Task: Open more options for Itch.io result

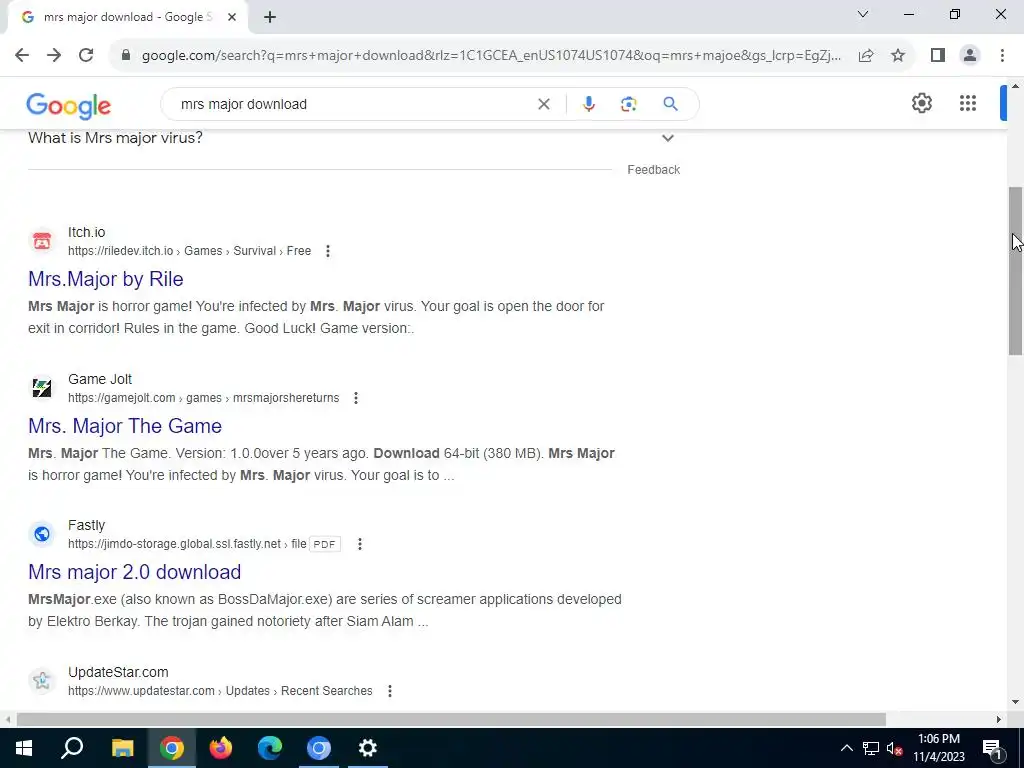Action: (328, 251)
